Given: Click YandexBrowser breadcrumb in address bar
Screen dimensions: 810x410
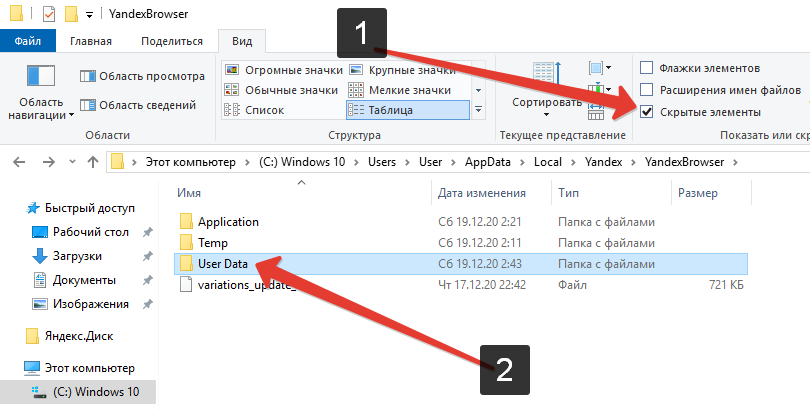Looking at the screenshot, I should [684, 162].
